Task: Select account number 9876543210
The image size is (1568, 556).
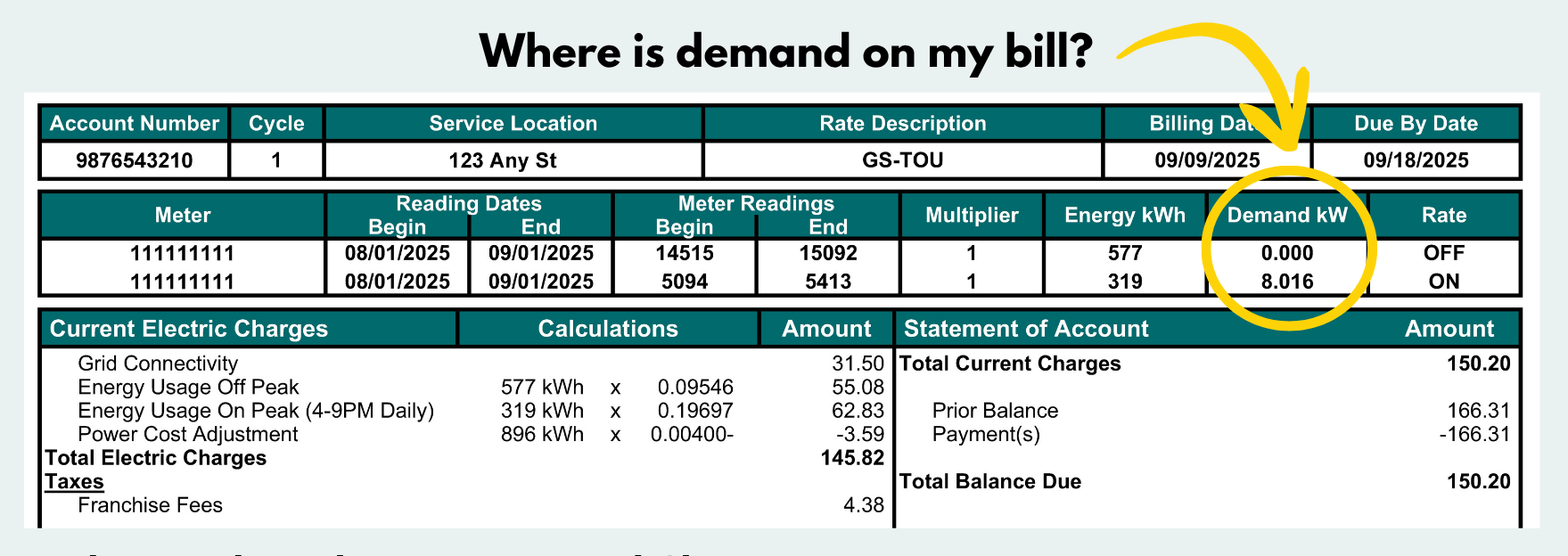Action: (x=135, y=160)
